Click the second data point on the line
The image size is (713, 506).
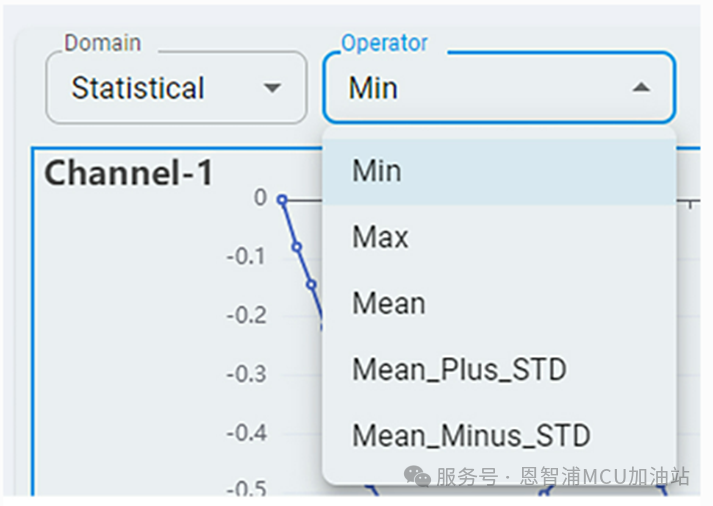coord(296,246)
